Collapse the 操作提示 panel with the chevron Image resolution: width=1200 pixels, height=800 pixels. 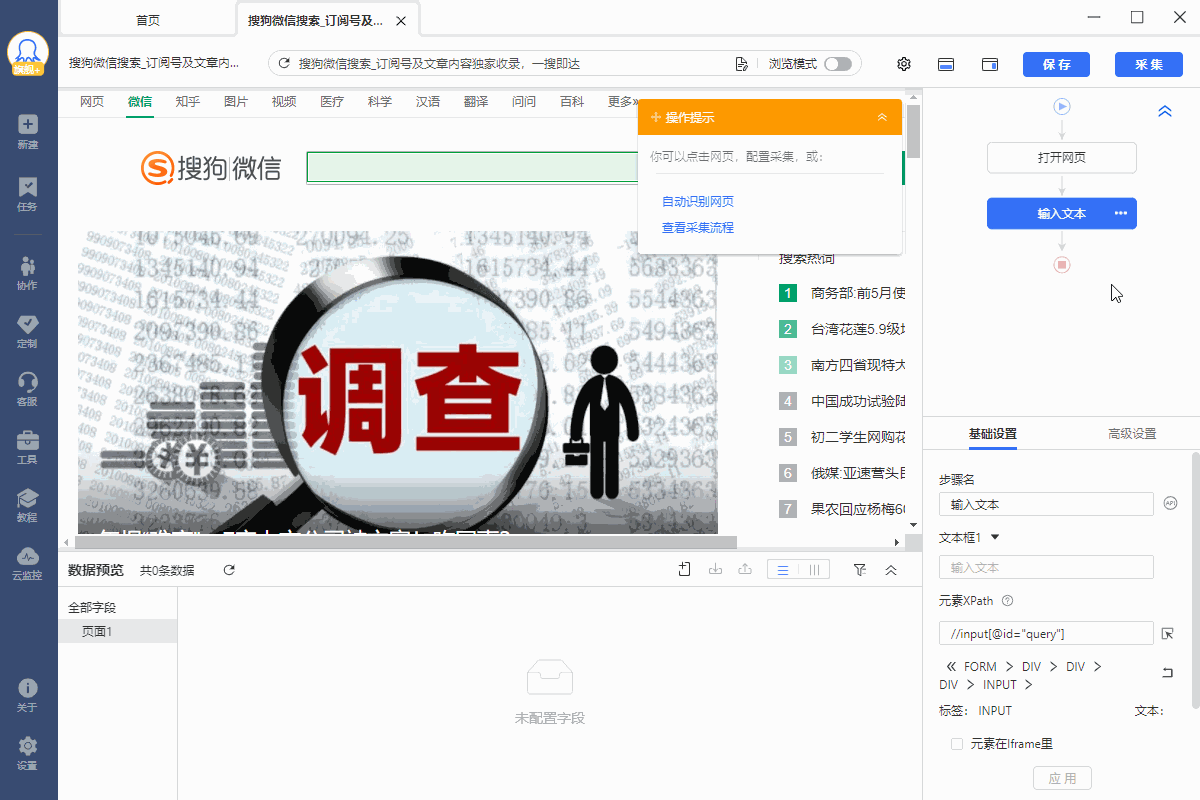click(882, 118)
